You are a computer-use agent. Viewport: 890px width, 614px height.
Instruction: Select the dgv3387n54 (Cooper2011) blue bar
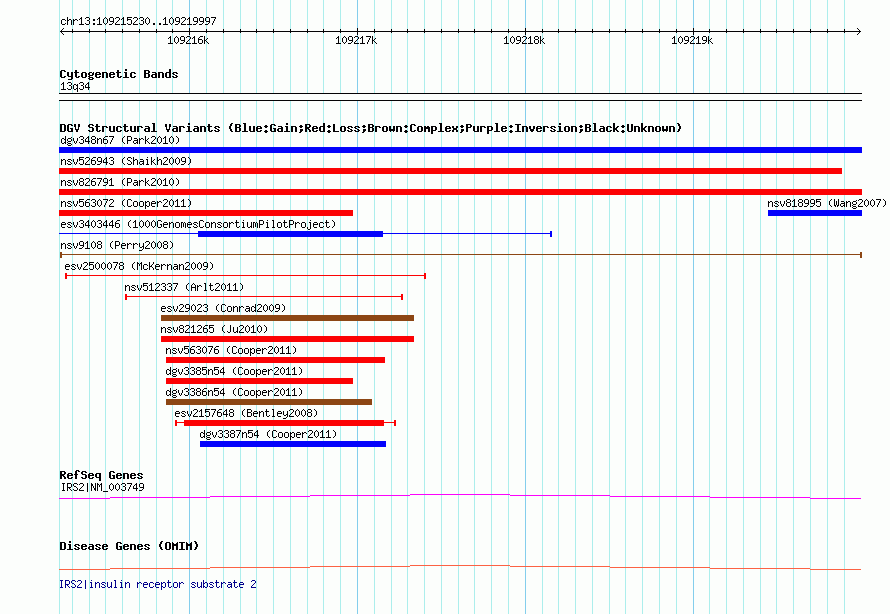293,444
